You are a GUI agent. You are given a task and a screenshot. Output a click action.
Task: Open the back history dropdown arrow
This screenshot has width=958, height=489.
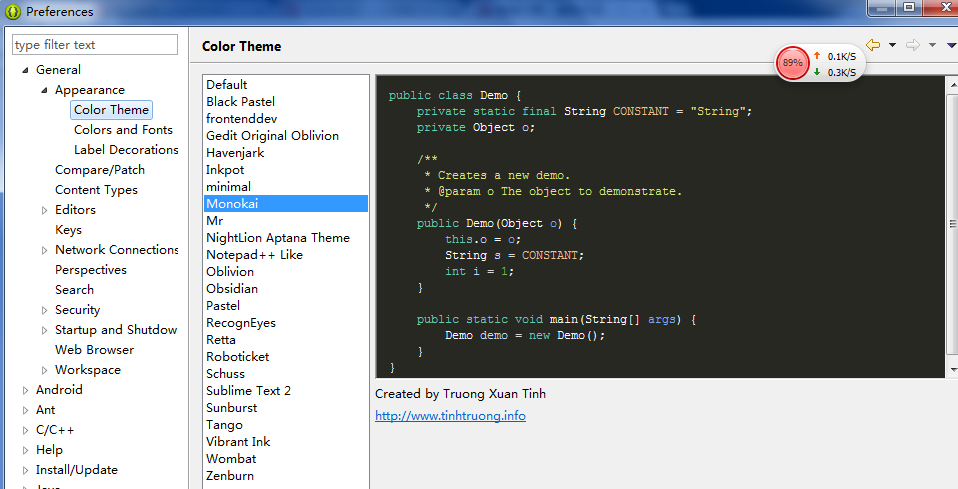(x=892, y=45)
